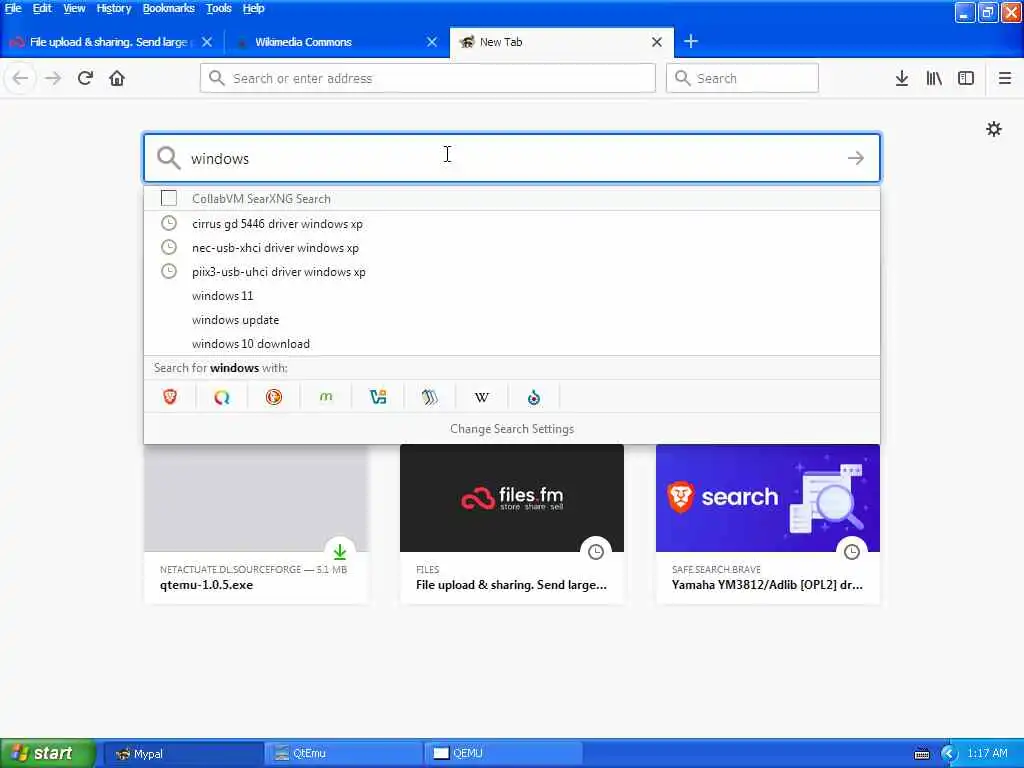Reload the current page

85,78
